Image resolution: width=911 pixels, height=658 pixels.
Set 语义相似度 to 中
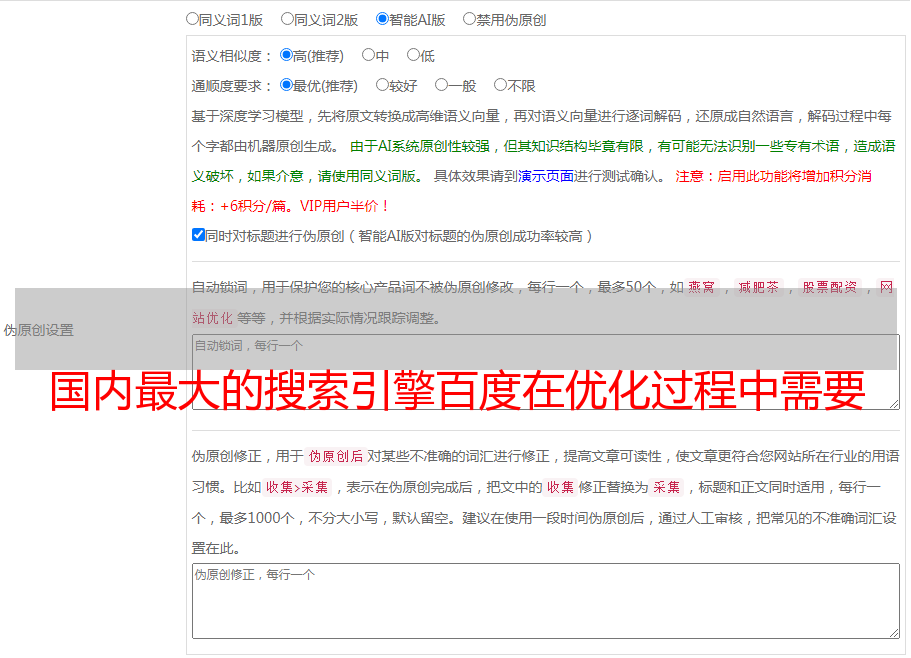(368, 55)
